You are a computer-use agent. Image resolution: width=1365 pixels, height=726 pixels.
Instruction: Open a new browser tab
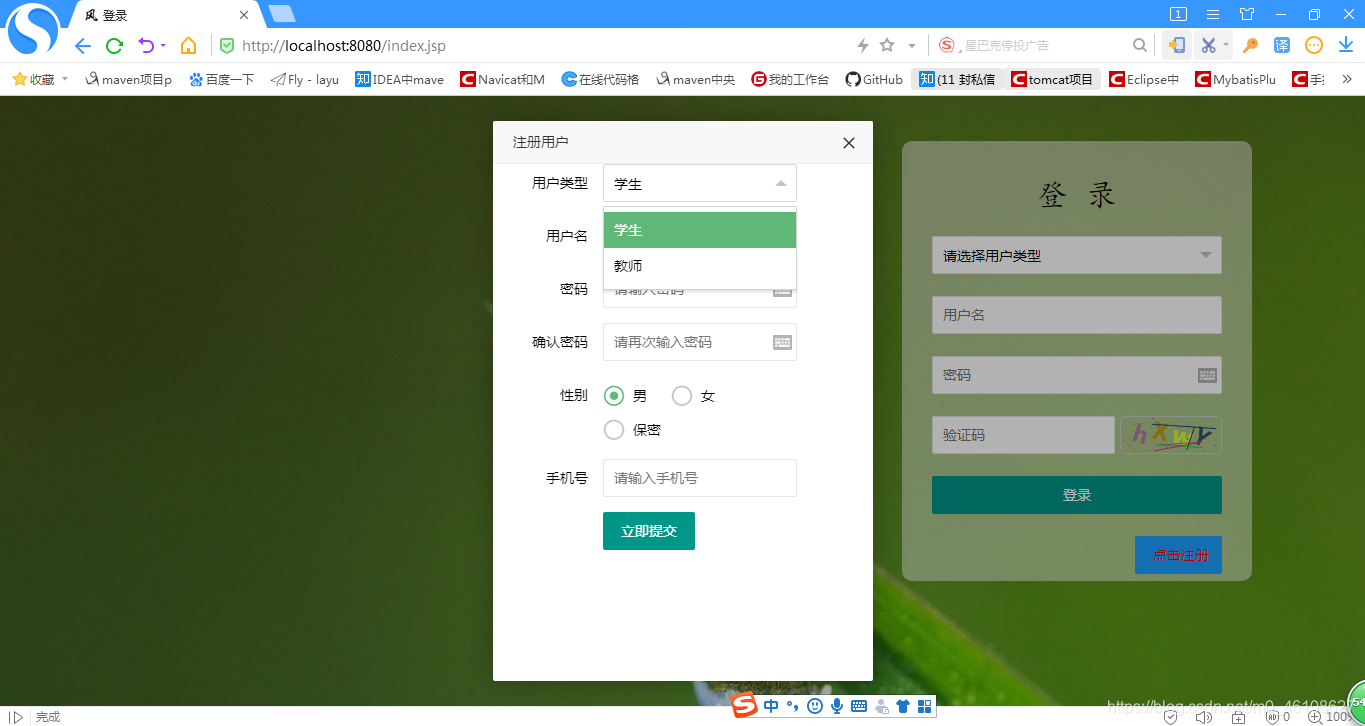[x=283, y=13]
